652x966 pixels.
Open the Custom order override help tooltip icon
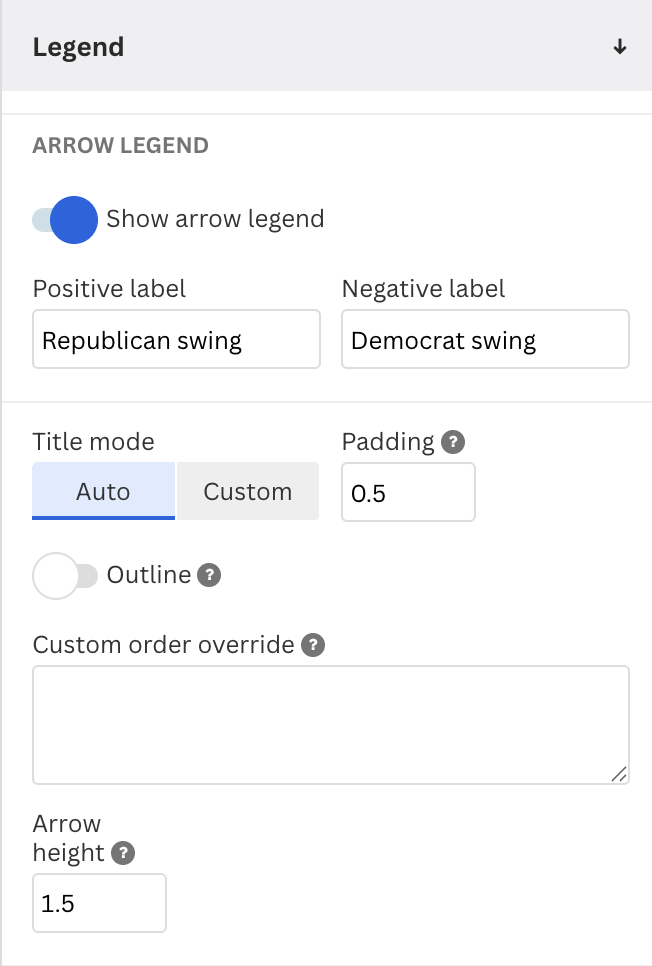point(313,645)
